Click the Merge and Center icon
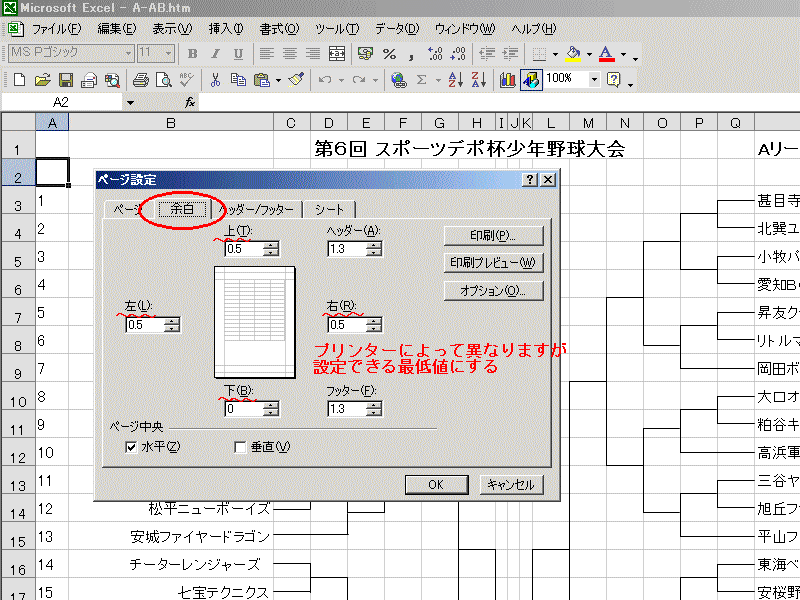Image resolution: width=800 pixels, height=600 pixels. pyautogui.click(x=336, y=53)
